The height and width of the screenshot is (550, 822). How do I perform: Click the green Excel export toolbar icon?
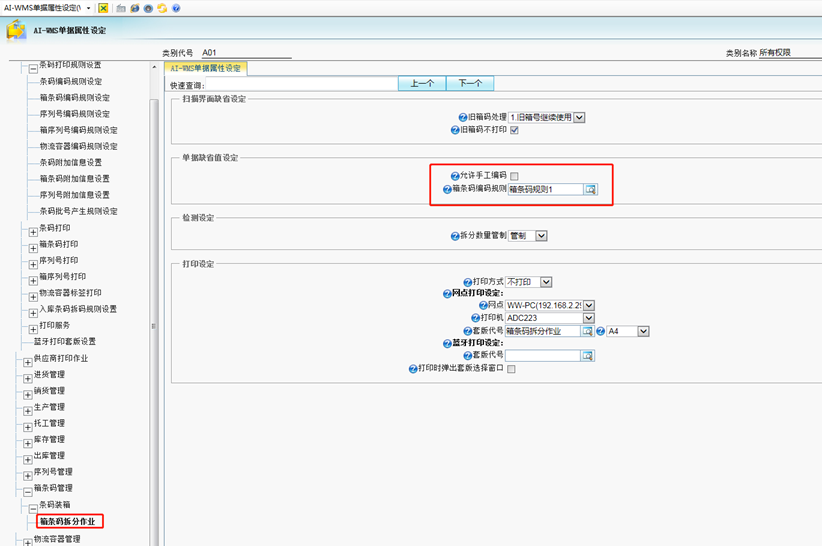pos(103,8)
